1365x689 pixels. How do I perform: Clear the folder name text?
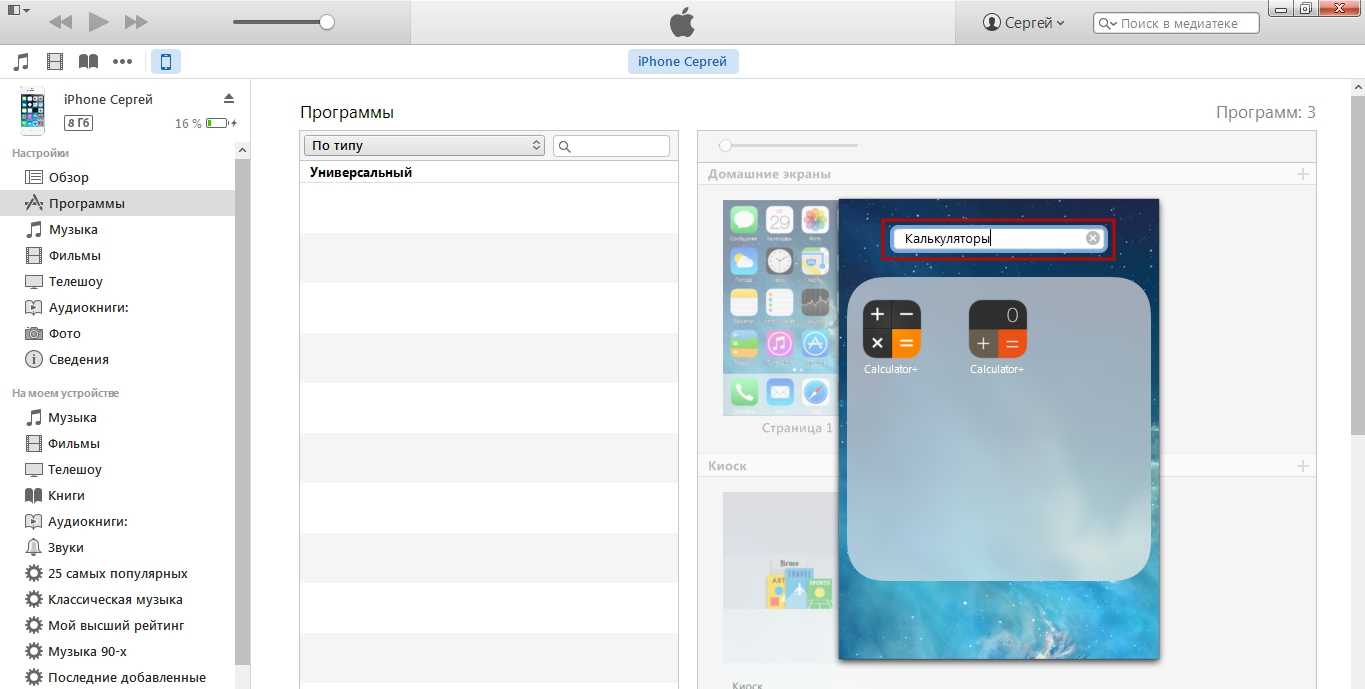1093,238
